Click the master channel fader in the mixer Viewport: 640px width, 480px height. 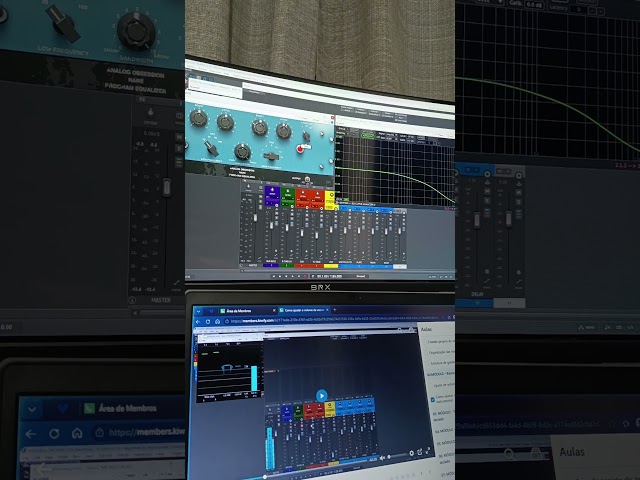pyautogui.click(x=256, y=218)
